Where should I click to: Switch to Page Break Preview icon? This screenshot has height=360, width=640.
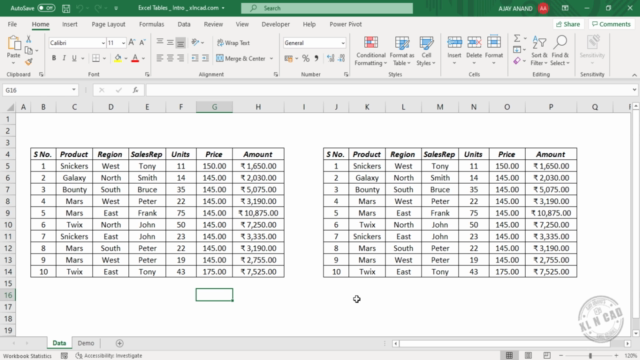click(x=547, y=356)
